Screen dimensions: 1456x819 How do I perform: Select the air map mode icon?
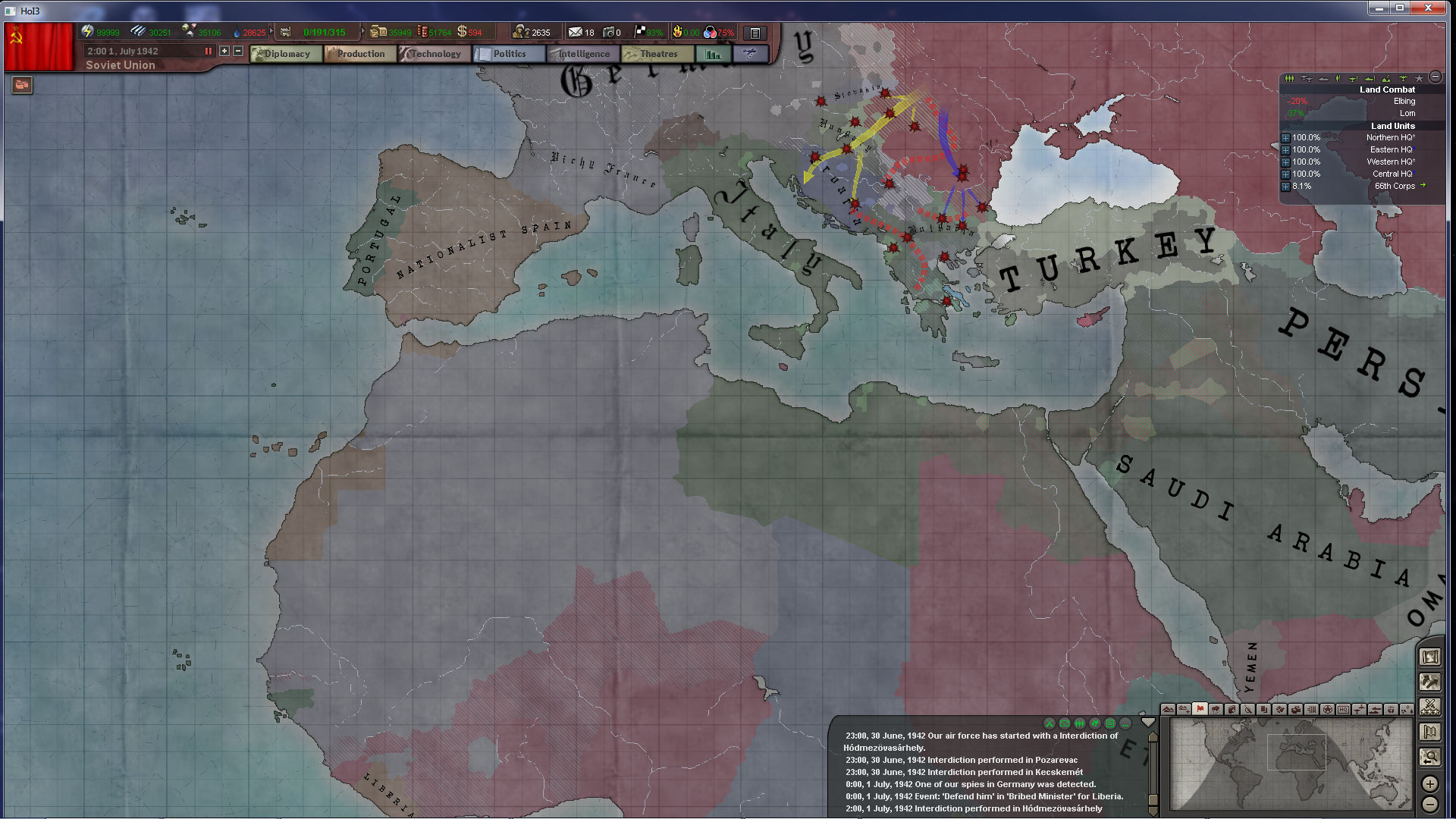[x=1359, y=710]
